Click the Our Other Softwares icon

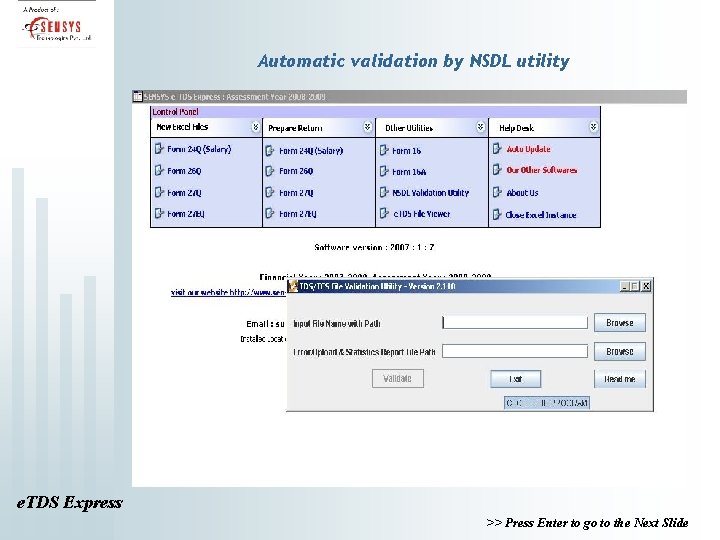point(497,170)
